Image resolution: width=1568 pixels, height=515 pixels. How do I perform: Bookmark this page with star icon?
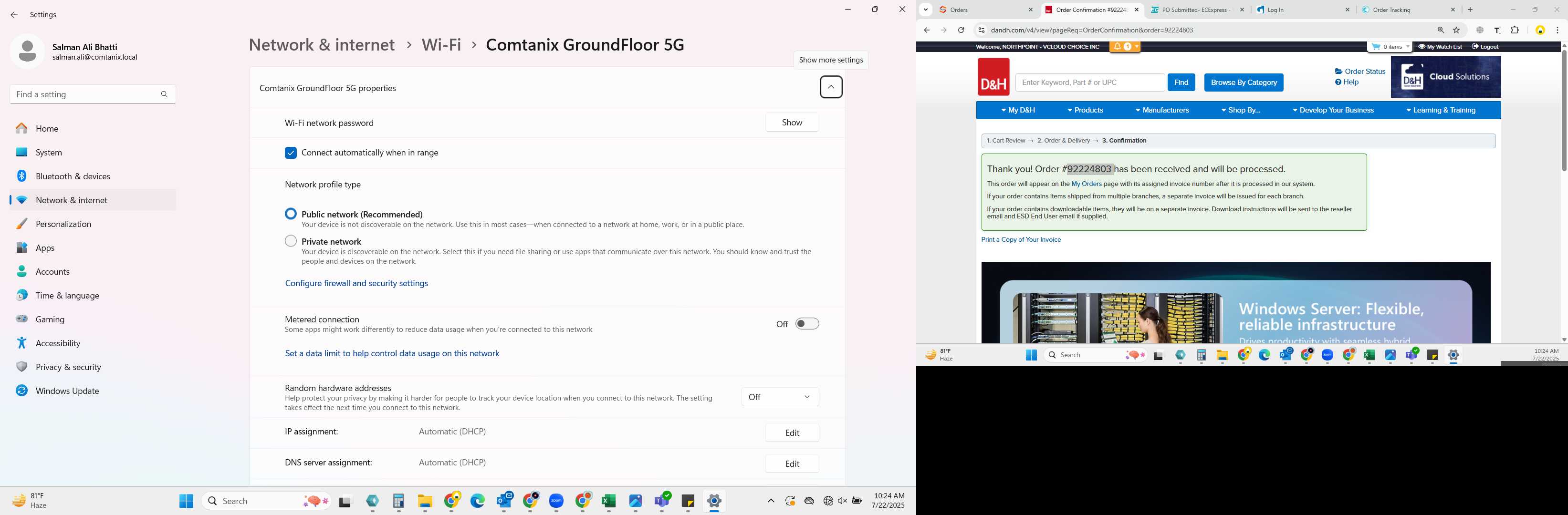coord(1457,30)
